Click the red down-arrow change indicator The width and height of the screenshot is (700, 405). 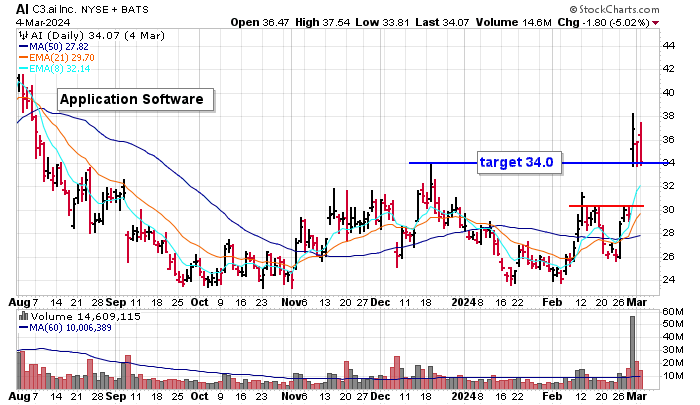coord(655,23)
